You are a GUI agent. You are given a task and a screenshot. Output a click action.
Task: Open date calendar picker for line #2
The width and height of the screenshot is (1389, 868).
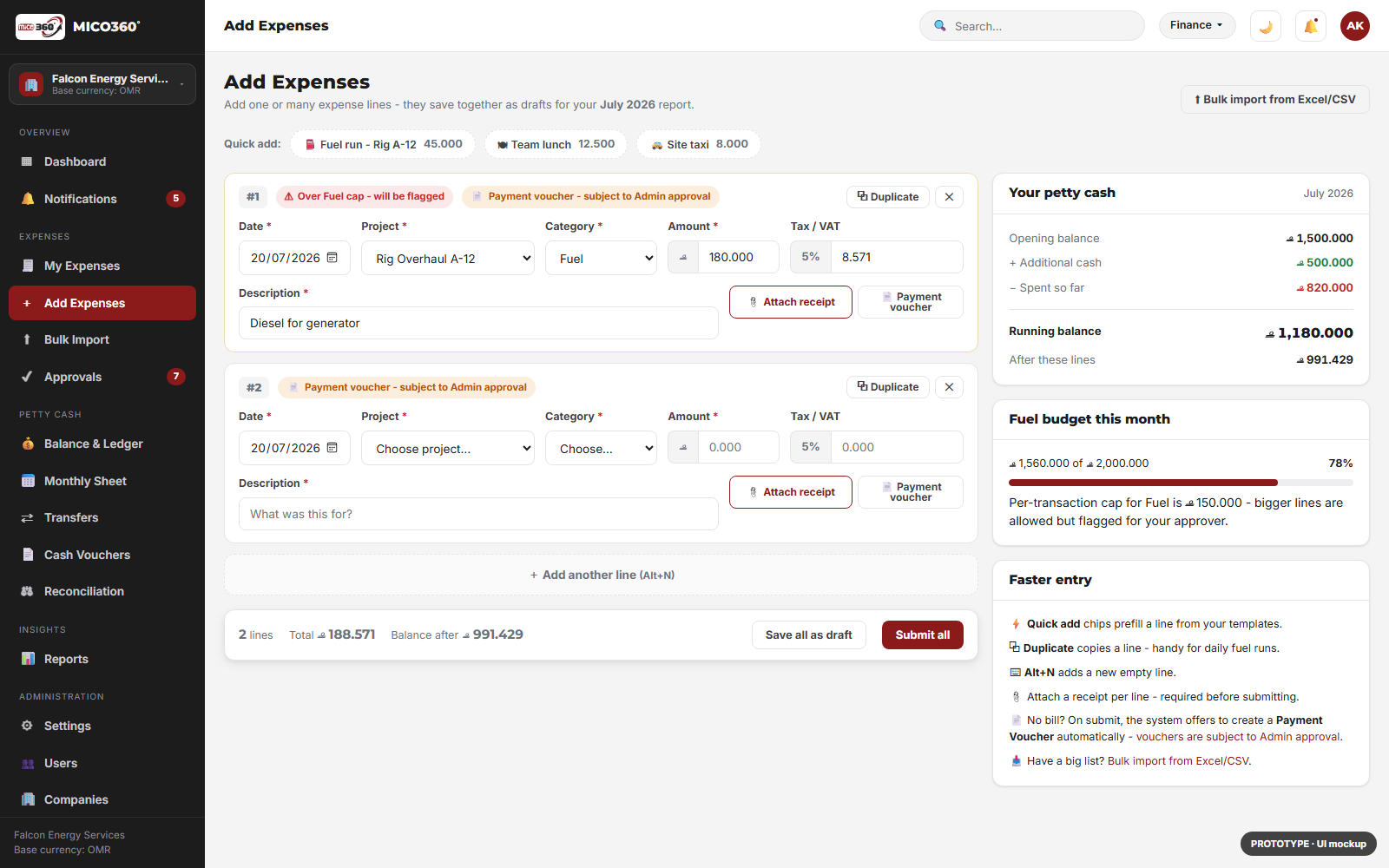pos(332,448)
